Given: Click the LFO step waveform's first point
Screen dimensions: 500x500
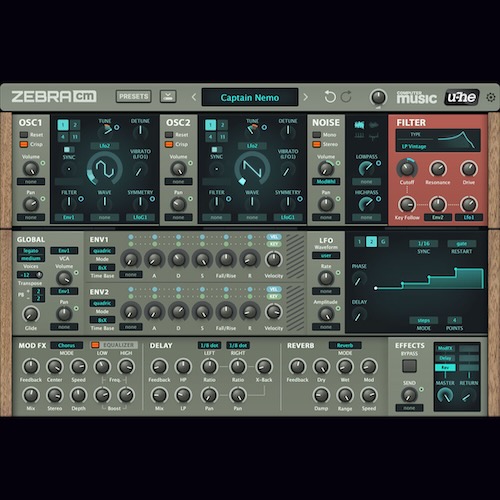Looking at the screenshot, I should (376, 288).
